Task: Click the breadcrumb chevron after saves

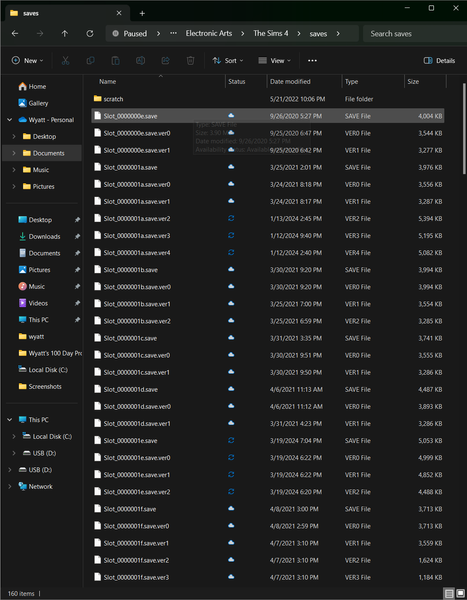Action: [x=338, y=34]
